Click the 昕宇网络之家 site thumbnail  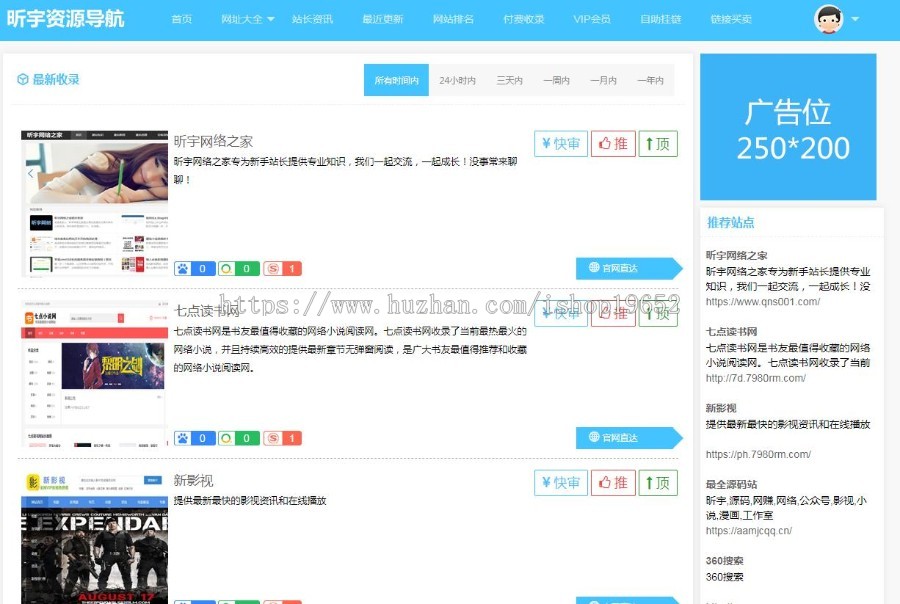[94, 203]
